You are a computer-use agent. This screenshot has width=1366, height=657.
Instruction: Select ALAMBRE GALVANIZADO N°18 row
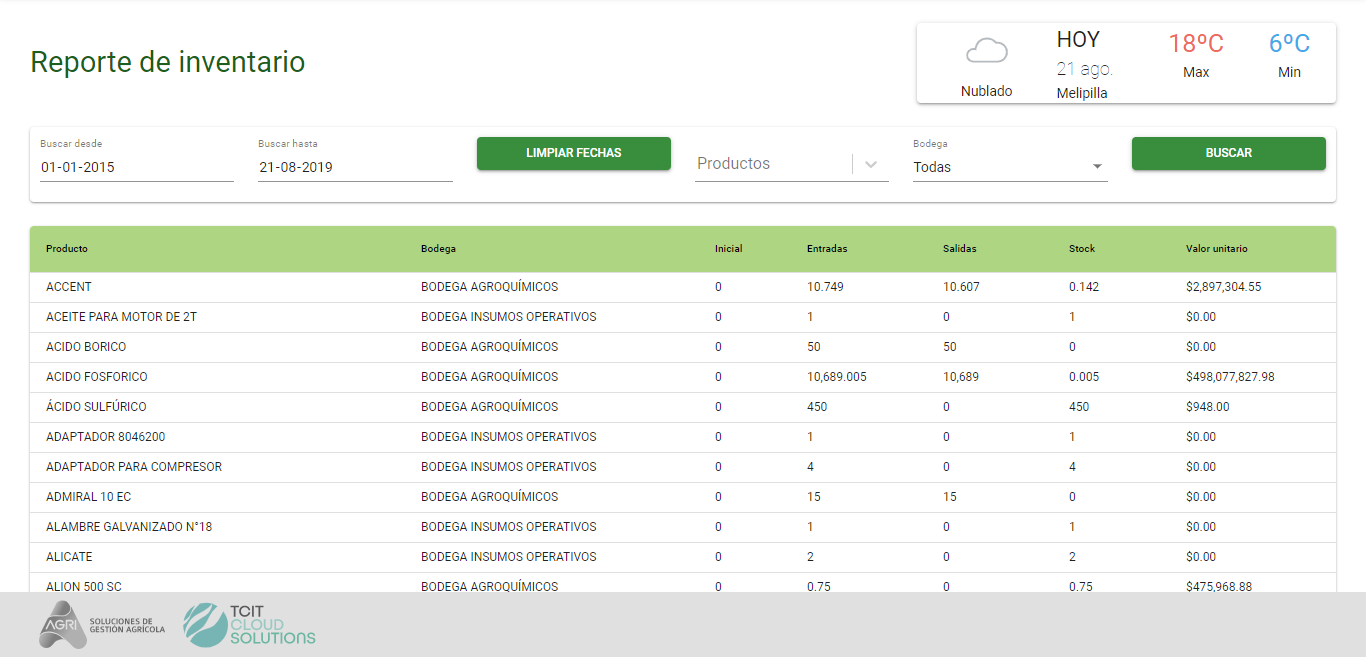pos(683,527)
